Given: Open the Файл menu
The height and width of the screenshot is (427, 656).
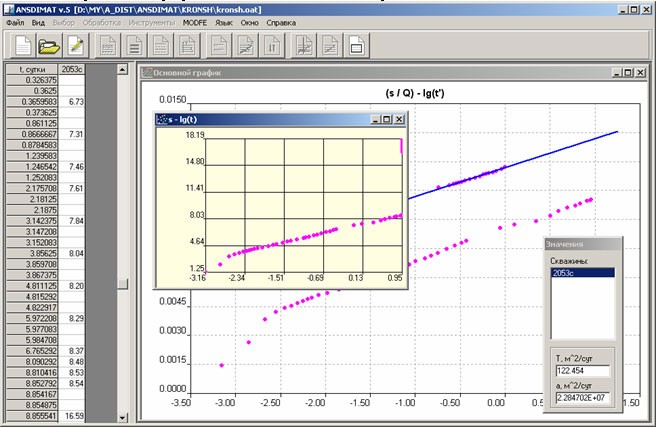Looking at the screenshot, I should 16,21.
